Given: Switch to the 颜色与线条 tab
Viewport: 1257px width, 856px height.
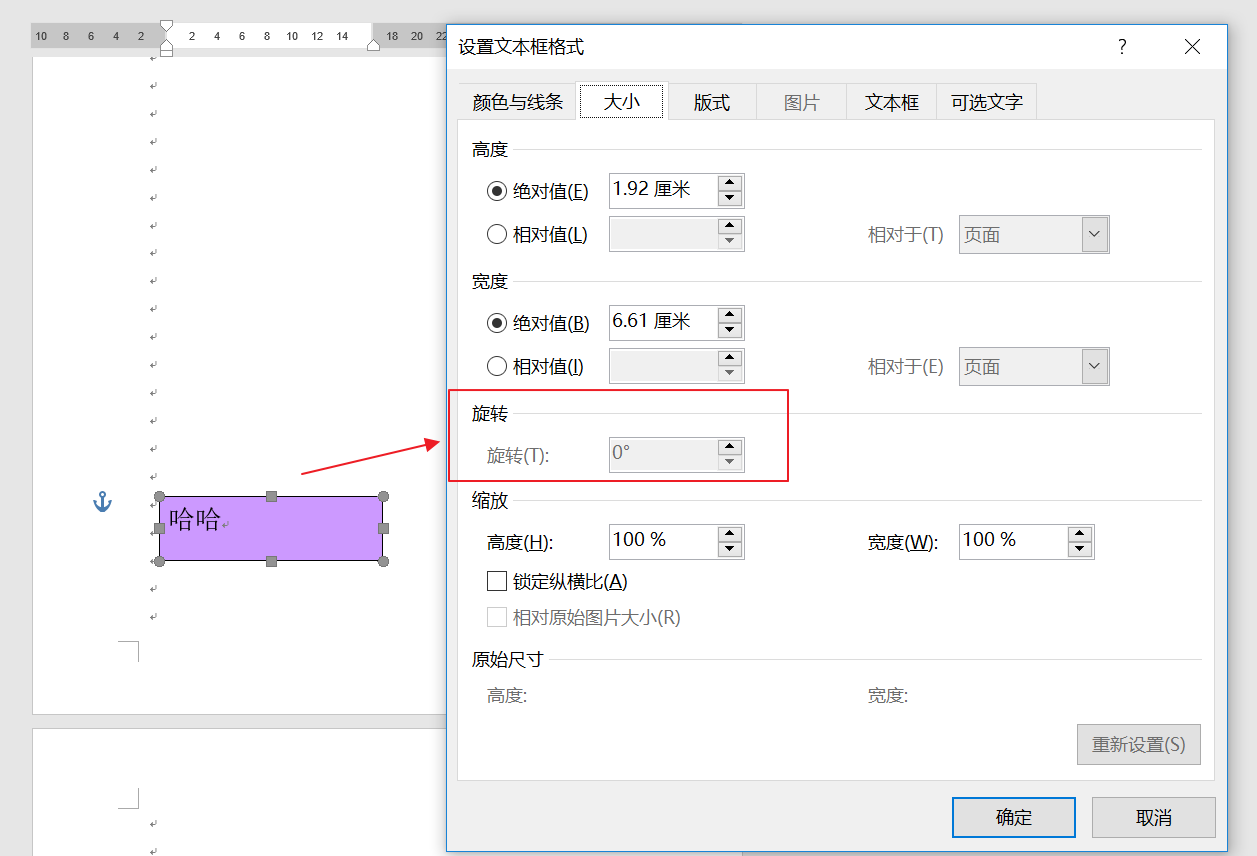Looking at the screenshot, I should pos(518,102).
